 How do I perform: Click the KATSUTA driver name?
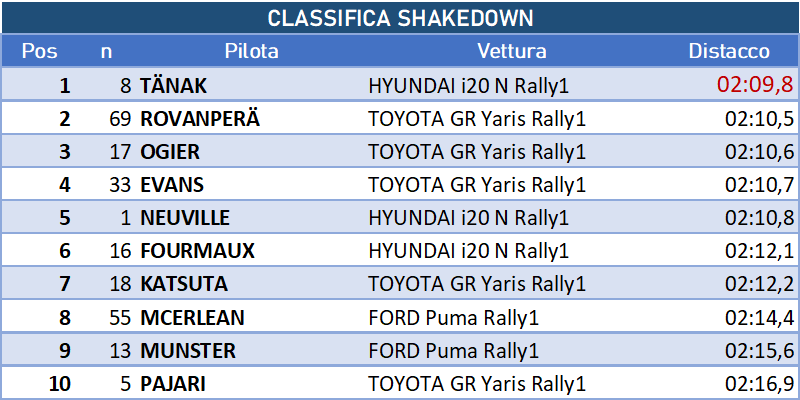tap(184, 283)
